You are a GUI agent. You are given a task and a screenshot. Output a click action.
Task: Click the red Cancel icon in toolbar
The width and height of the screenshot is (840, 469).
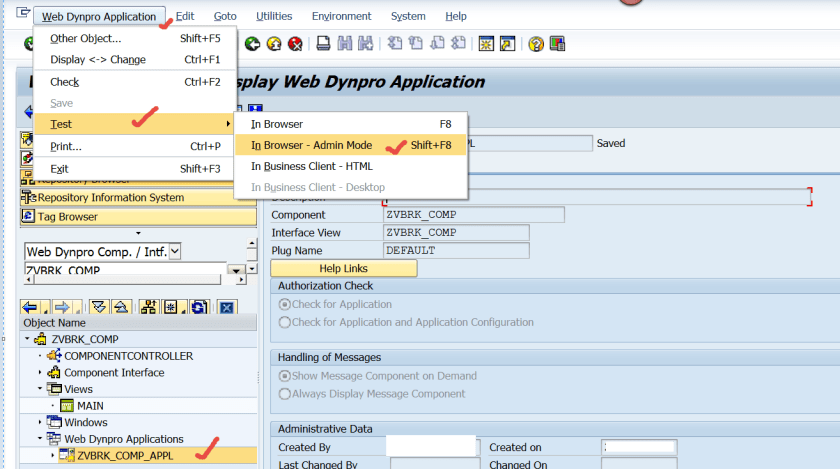(x=295, y=44)
